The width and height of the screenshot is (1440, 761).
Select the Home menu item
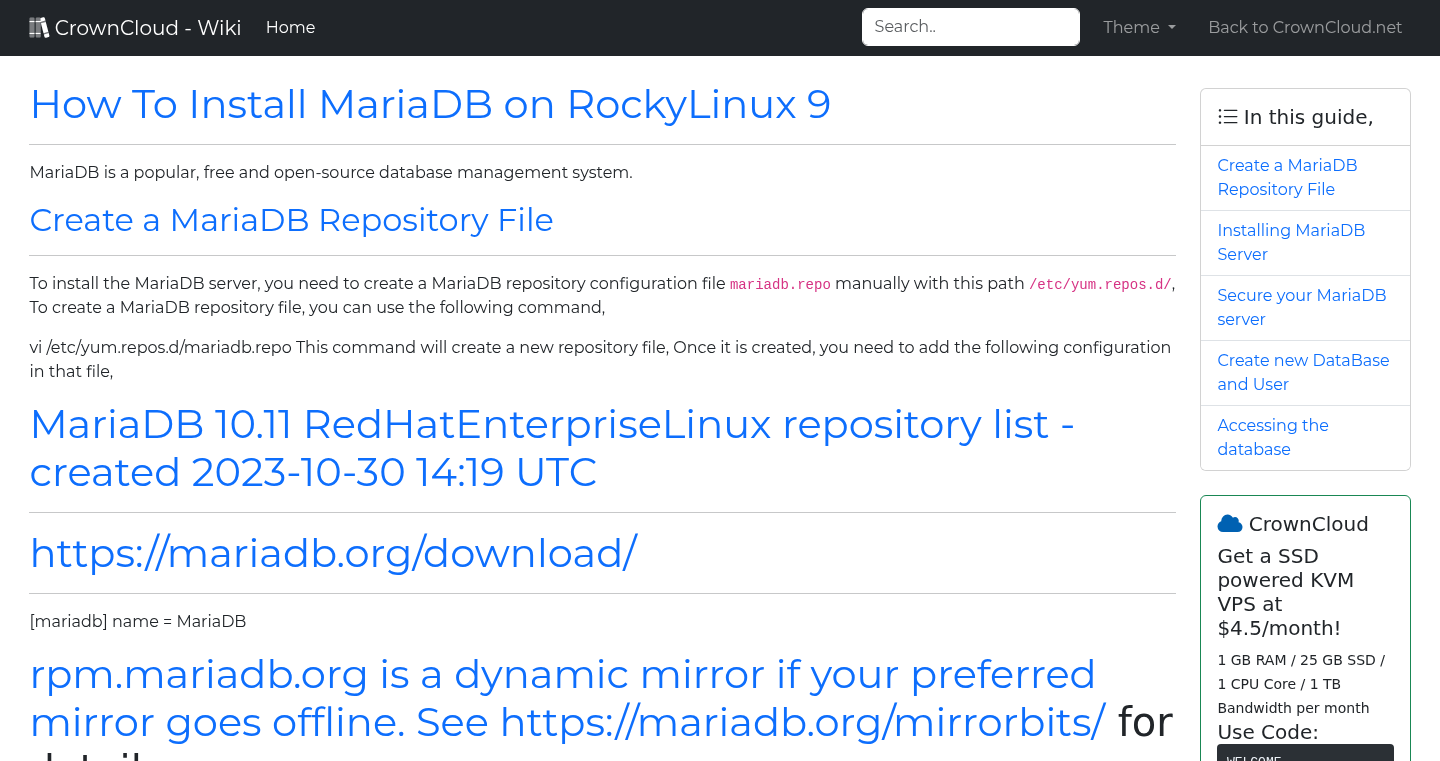[290, 27]
